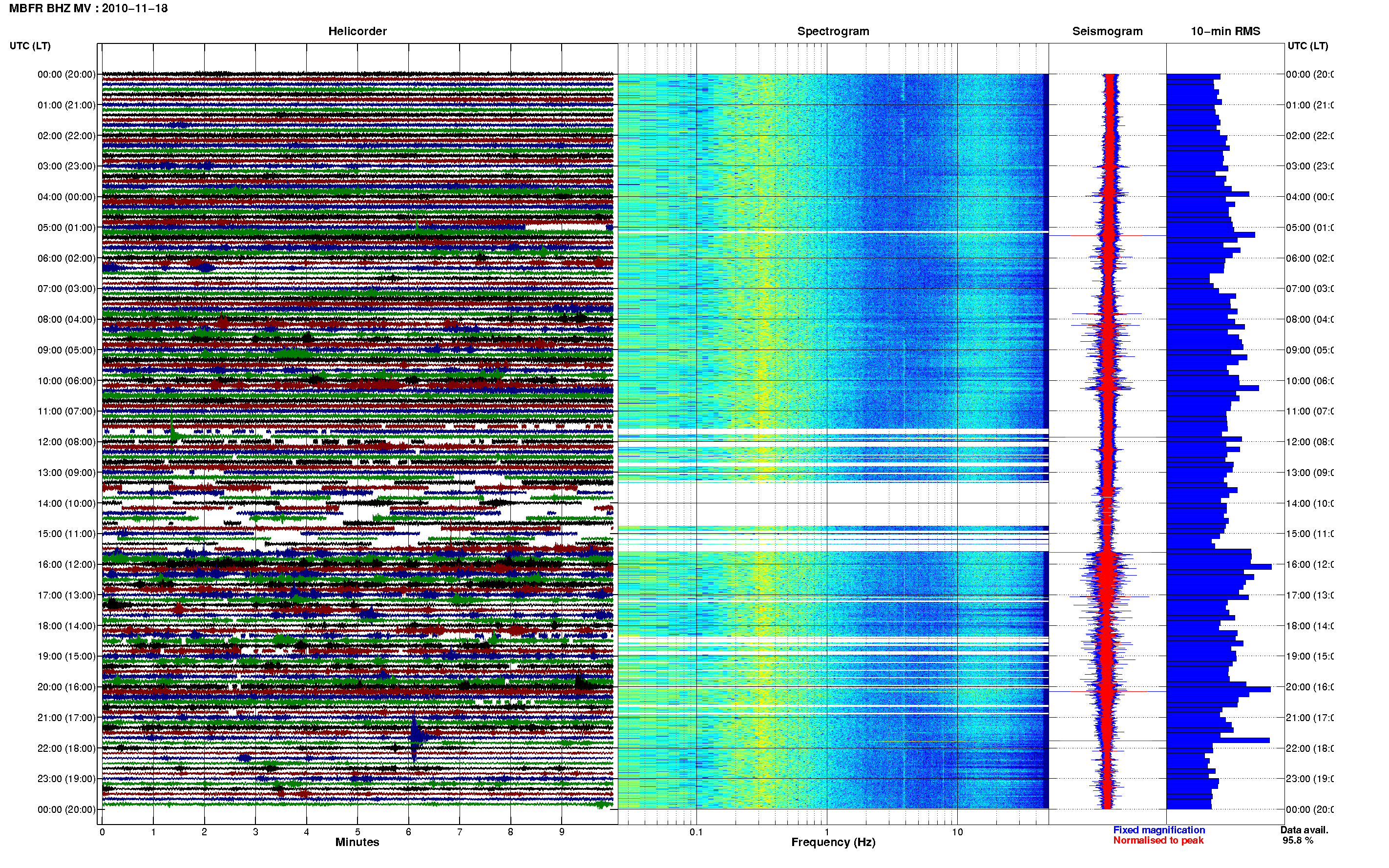Click the '21:00 (17:00)' left time label

pos(66,718)
